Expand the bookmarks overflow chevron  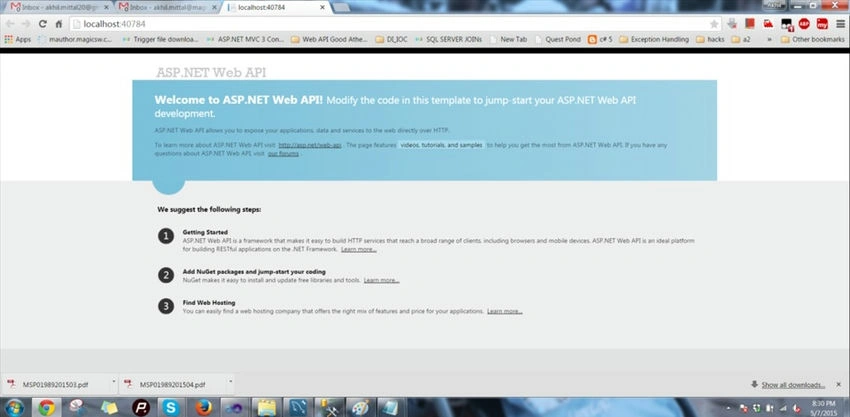click(x=769, y=40)
